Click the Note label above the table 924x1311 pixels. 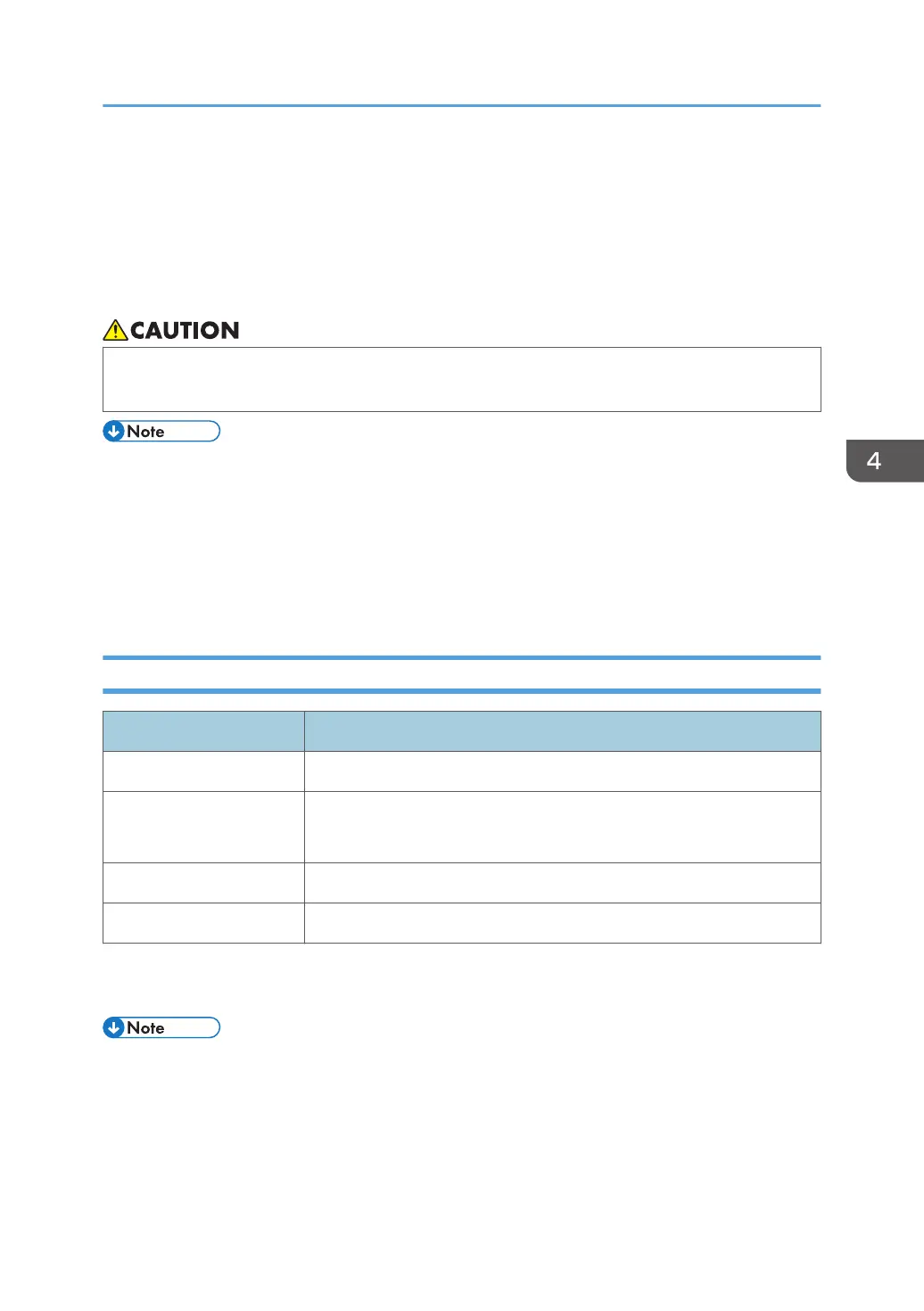pyautogui.click(x=145, y=432)
